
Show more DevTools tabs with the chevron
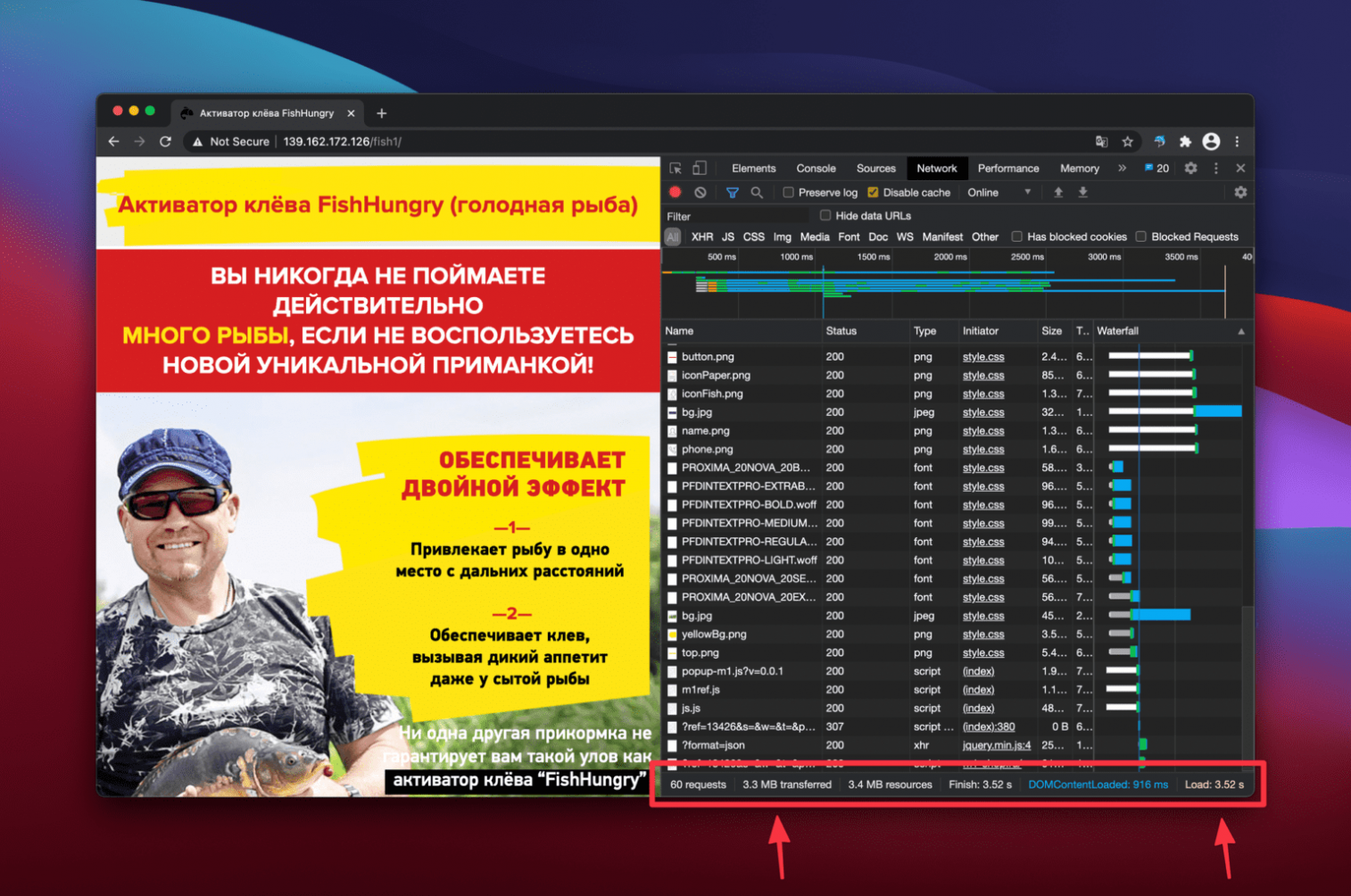pyautogui.click(x=1122, y=168)
